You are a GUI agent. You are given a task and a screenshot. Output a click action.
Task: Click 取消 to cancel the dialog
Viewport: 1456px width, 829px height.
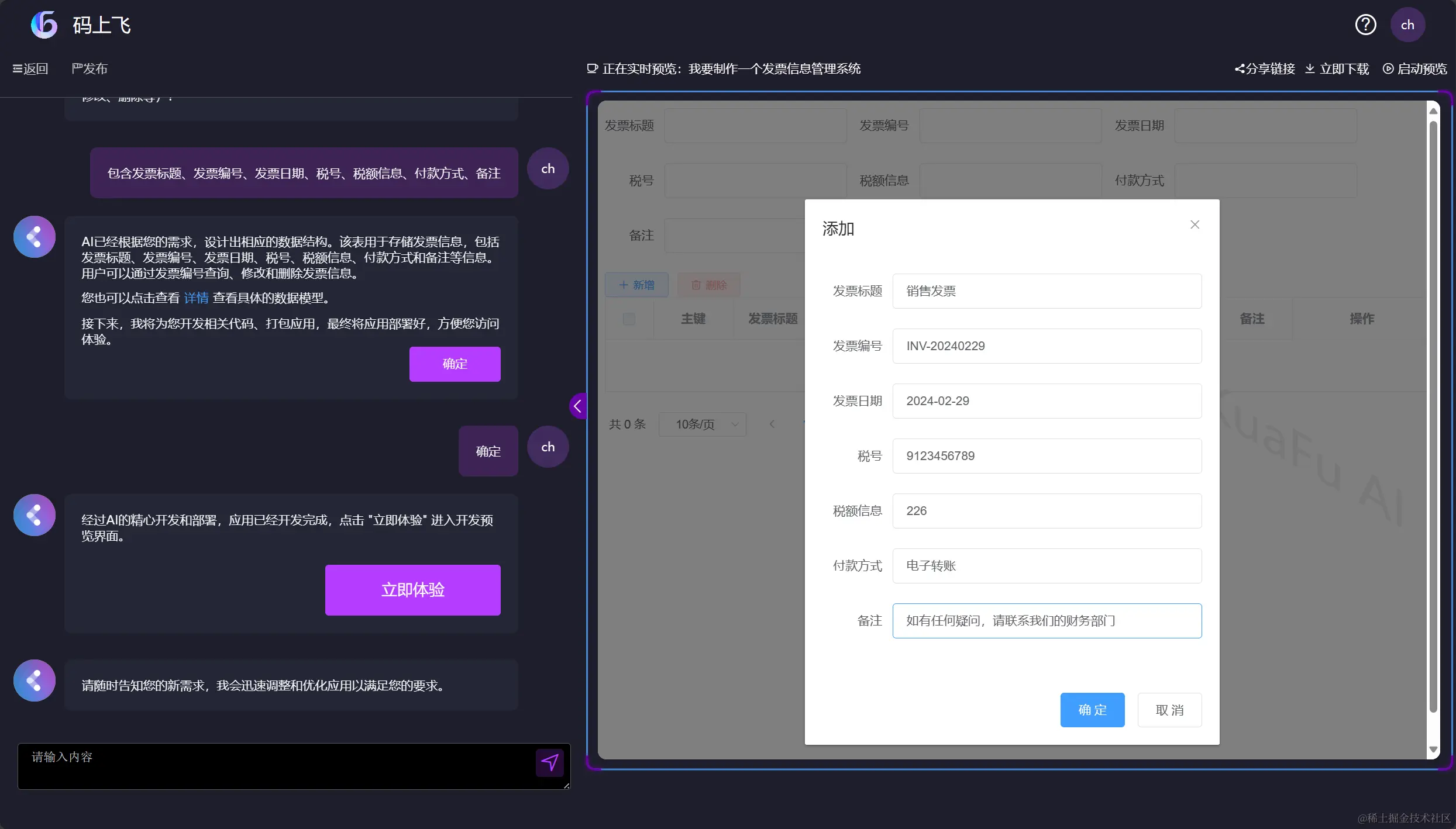[x=1169, y=710]
